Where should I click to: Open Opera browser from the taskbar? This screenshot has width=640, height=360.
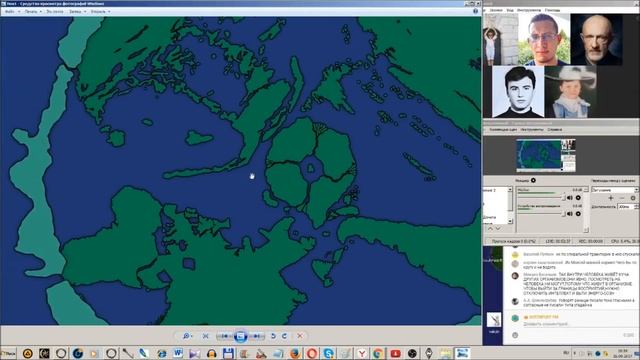[311, 353]
